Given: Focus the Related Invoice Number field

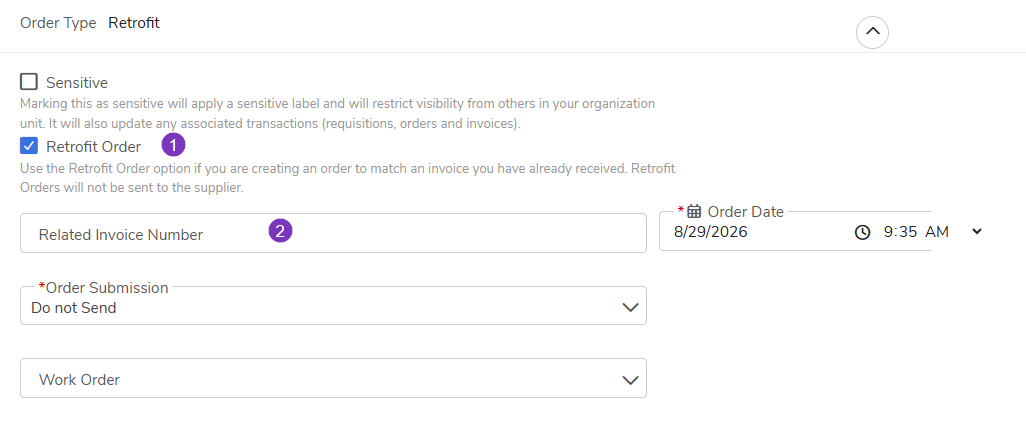Looking at the screenshot, I should (333, 233).
